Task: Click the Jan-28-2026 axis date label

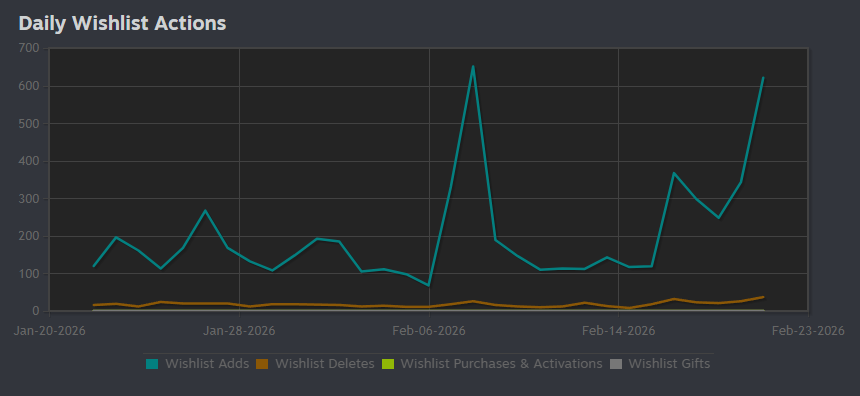Action: (x=239, y=331)
